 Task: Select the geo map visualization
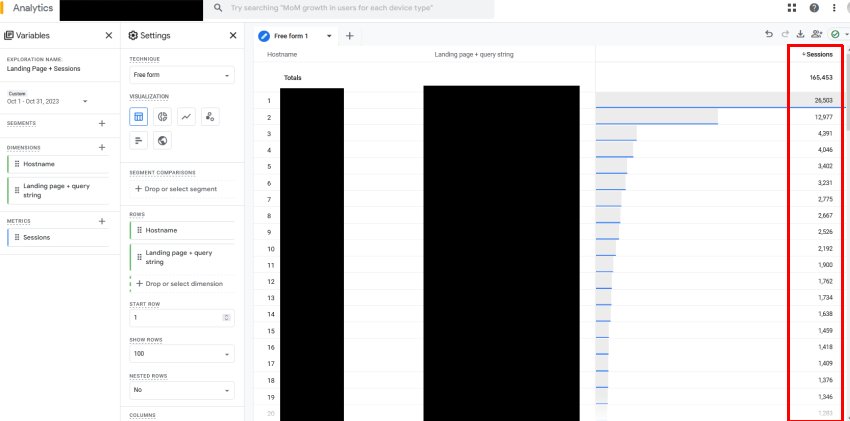pos(162,141)
